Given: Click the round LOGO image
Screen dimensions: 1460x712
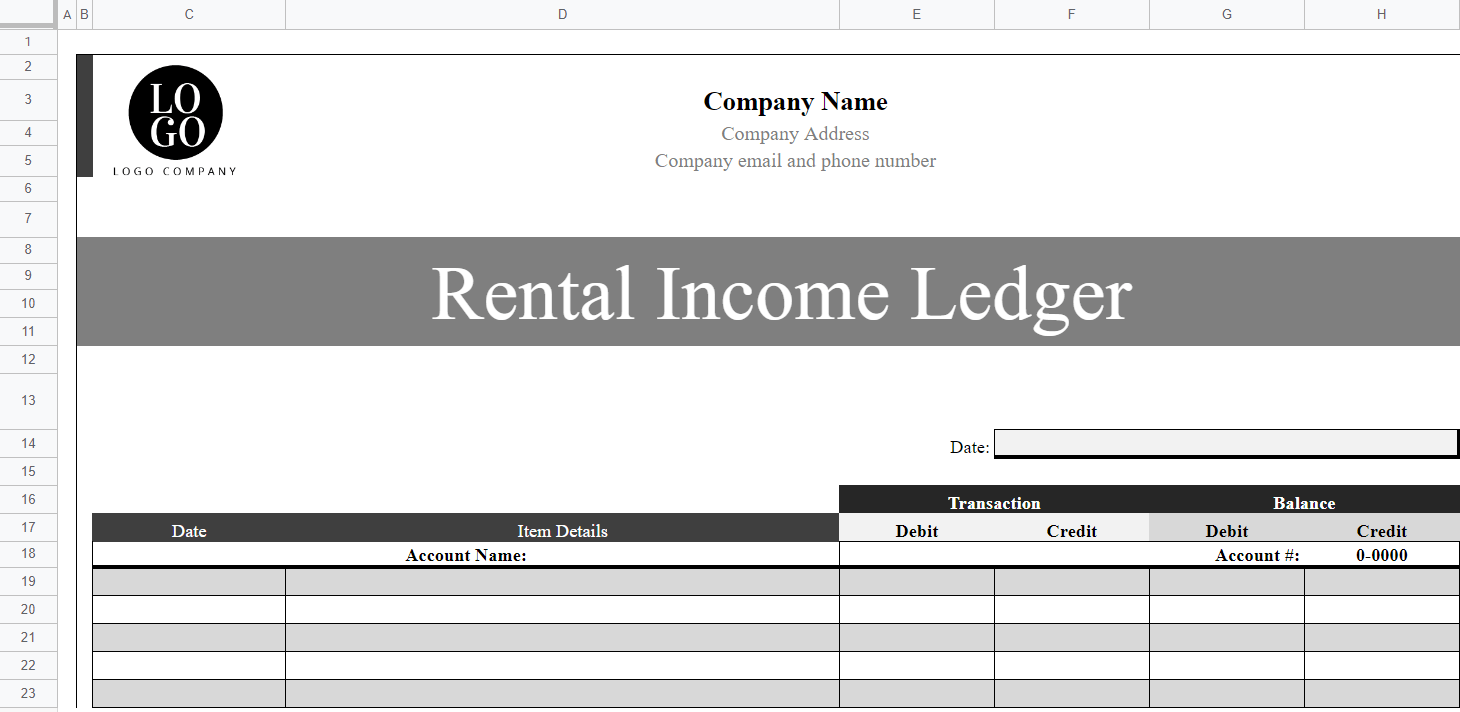Looking at the screenshot, I should tap(175, 112).
